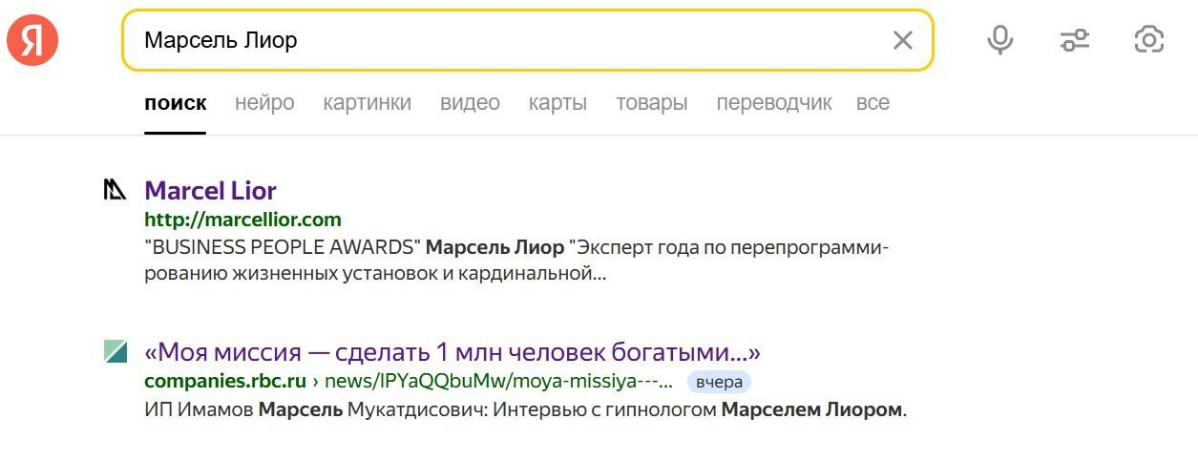
Task: Click the RBC result favicon
Action: click(115, 351)
